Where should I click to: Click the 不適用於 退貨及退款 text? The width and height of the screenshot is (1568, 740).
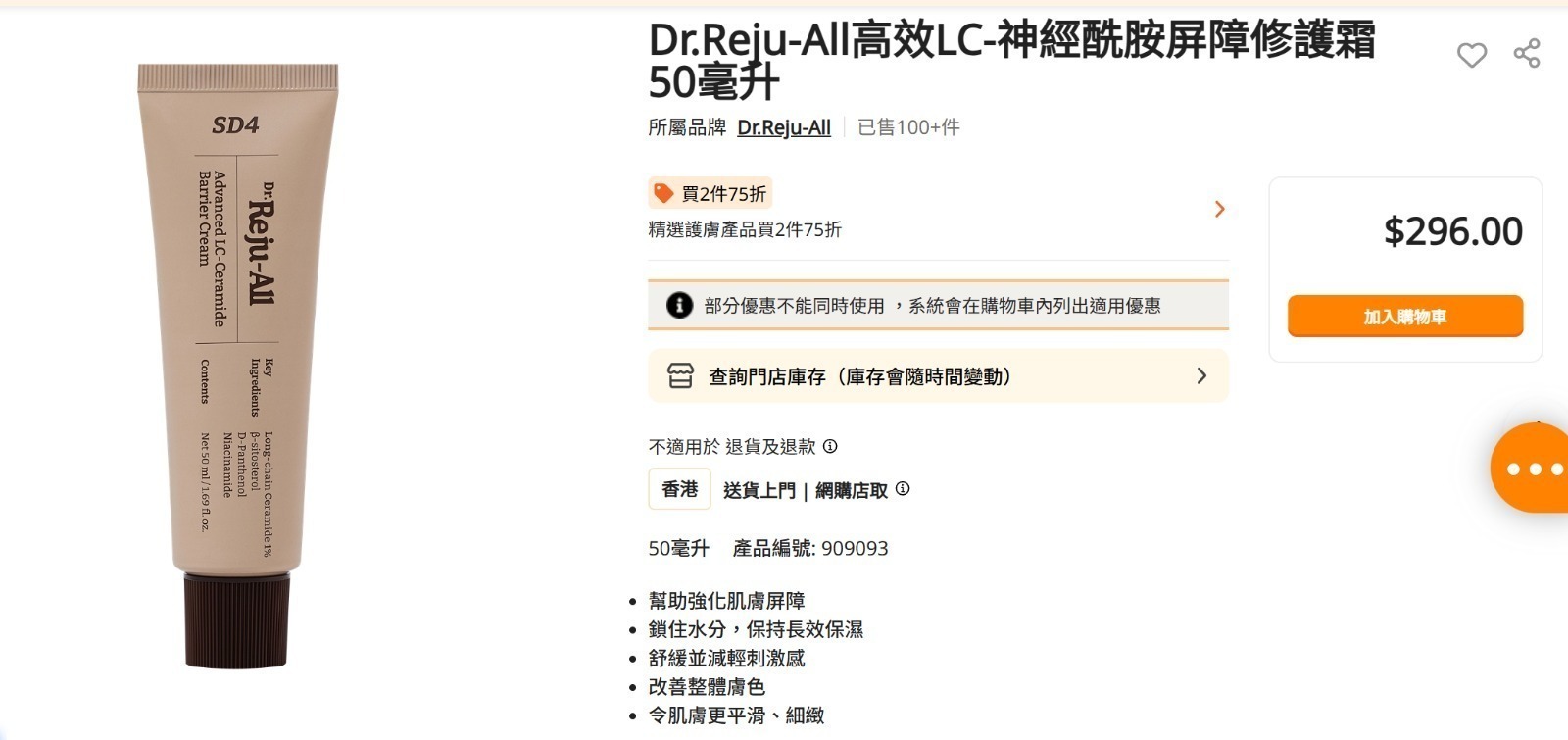pos(732,447)
